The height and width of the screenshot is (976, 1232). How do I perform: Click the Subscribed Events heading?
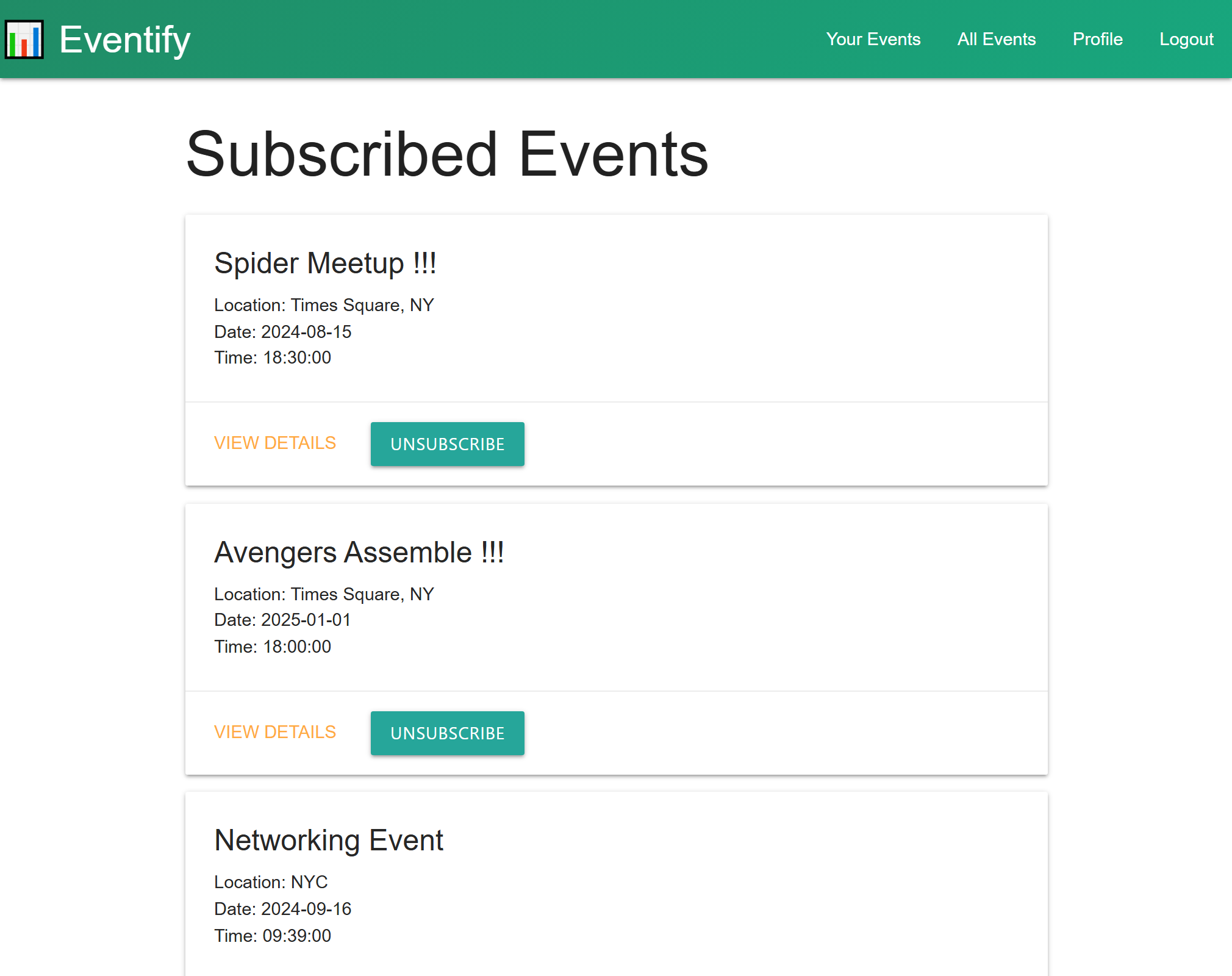coord(447,154)
